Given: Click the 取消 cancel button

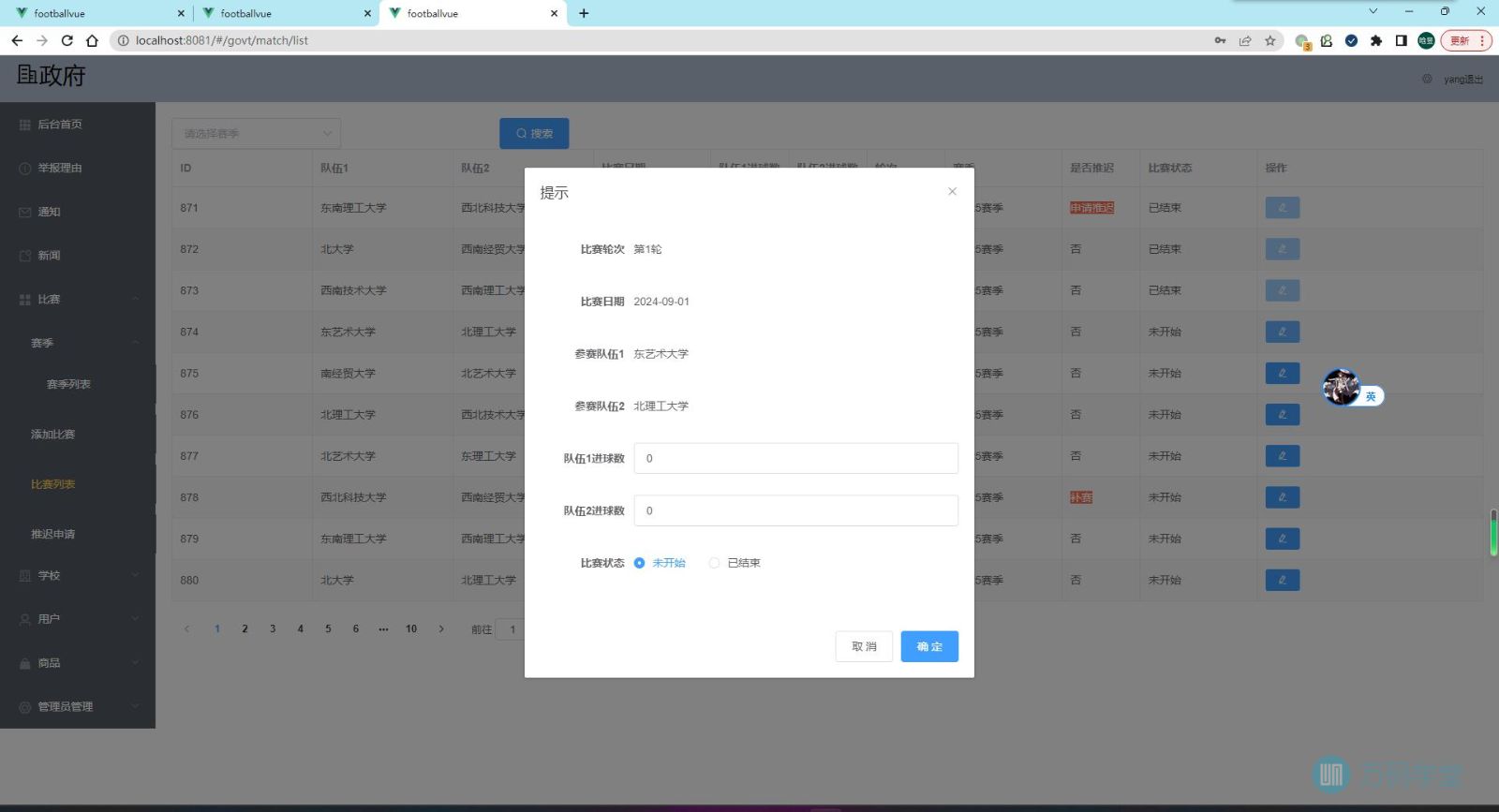Looking at the screenshot, I should 864,646.
